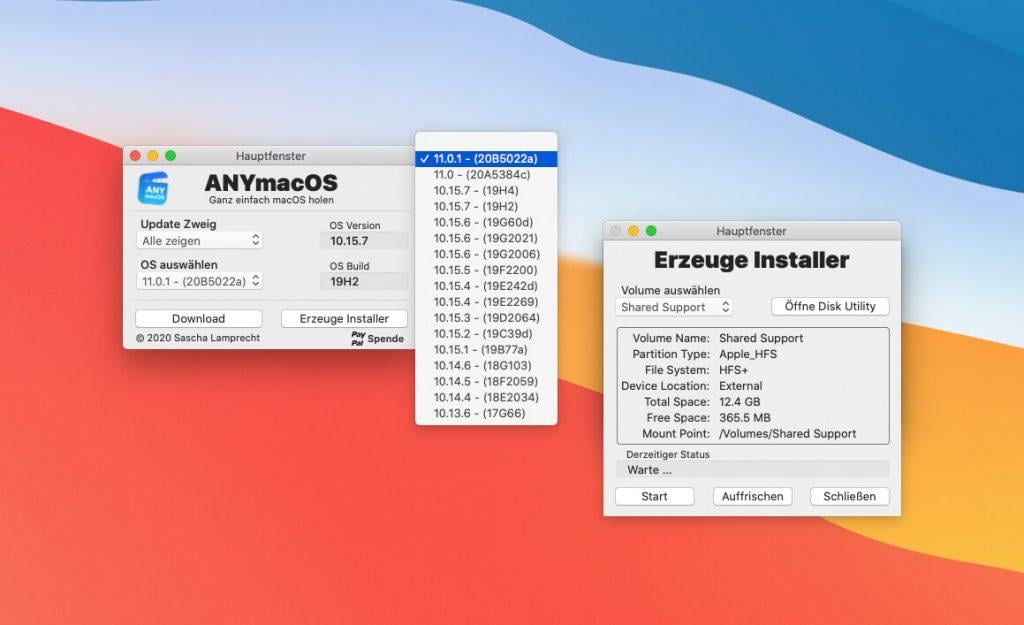Click the OS Build field showing 19H2
The image size is (1024, 625).
point(364,281)
